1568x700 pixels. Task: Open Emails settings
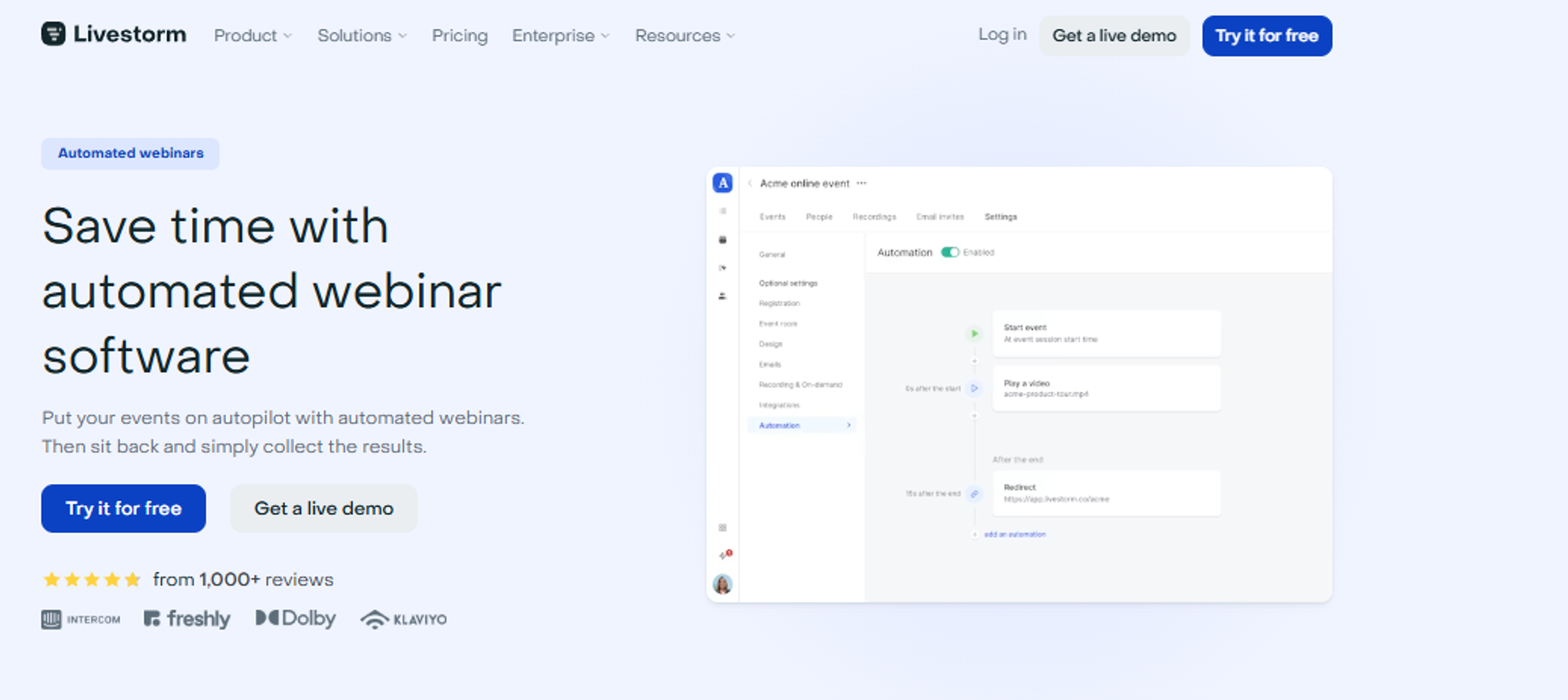[x=769, y=364]
